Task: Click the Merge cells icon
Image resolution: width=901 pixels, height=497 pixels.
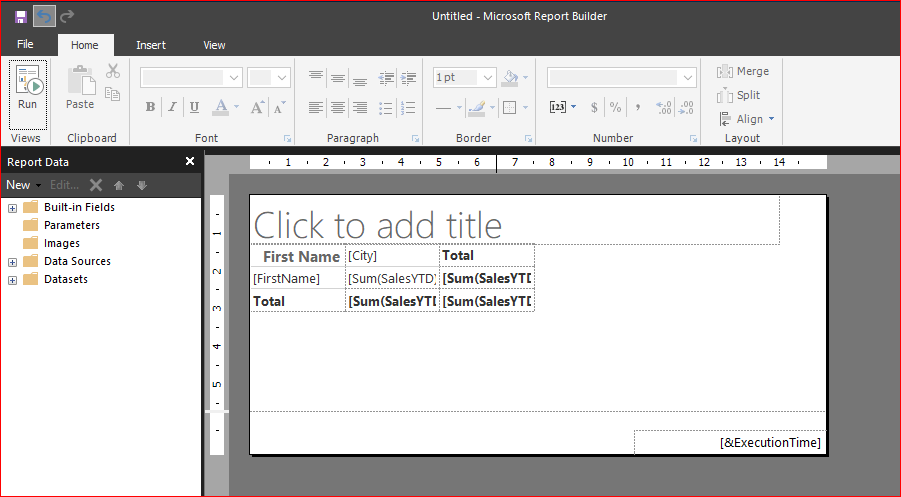Action: click(743, 71)
